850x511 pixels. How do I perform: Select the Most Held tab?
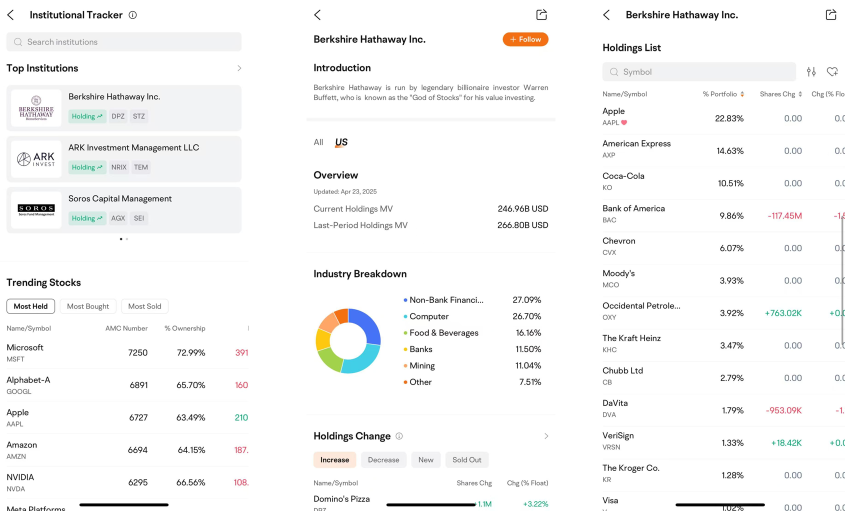tap(30, 306)
